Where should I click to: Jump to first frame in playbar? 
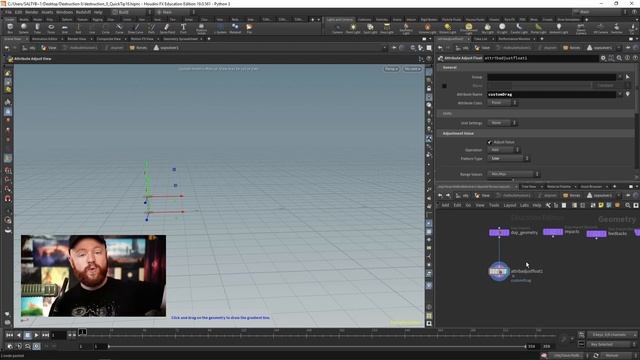9,335
